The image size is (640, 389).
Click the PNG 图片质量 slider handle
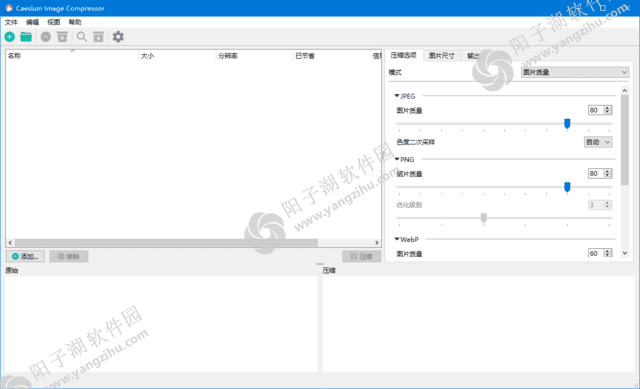tap(567, 187)
